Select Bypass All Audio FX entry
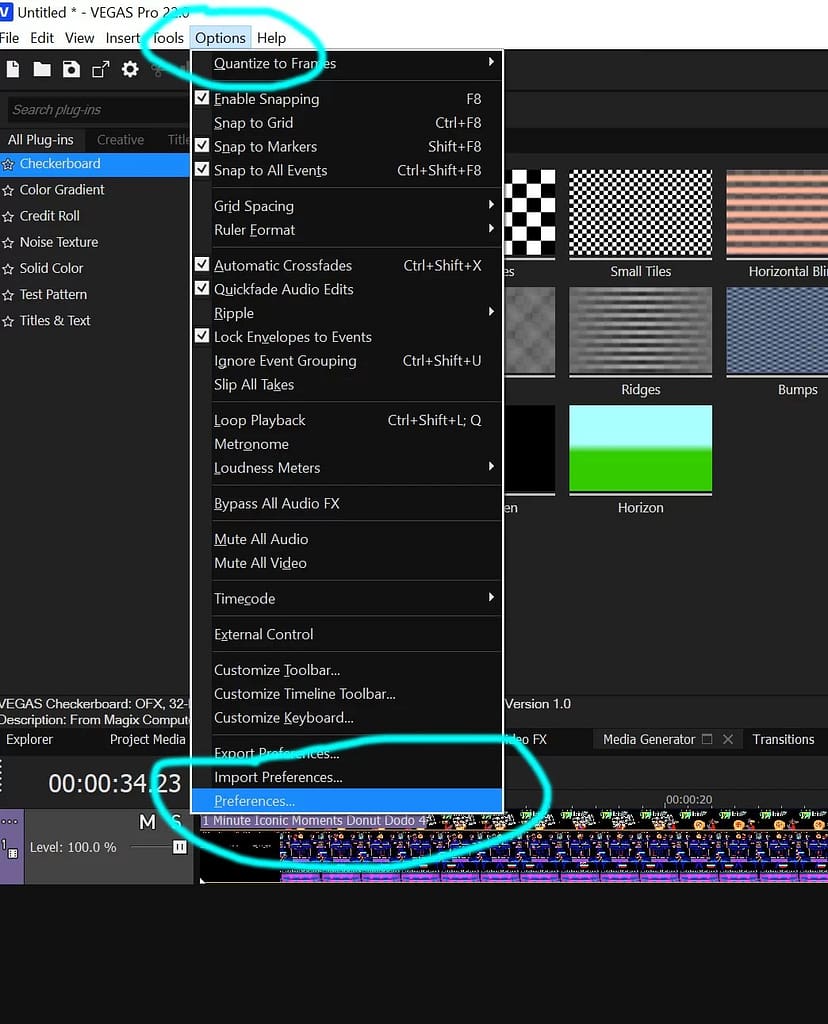Viewport: 828px width, 1024px height. (347, 504)
